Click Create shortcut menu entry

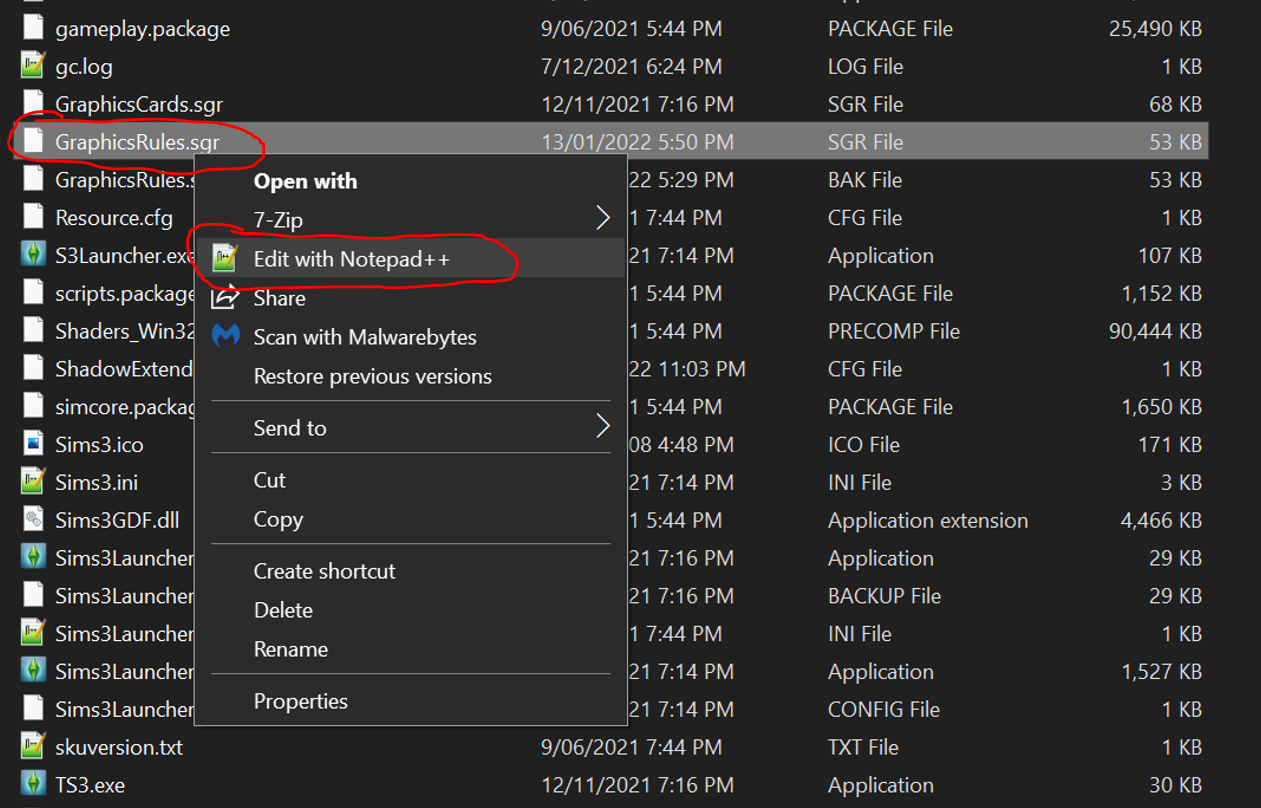click(324, 571)
